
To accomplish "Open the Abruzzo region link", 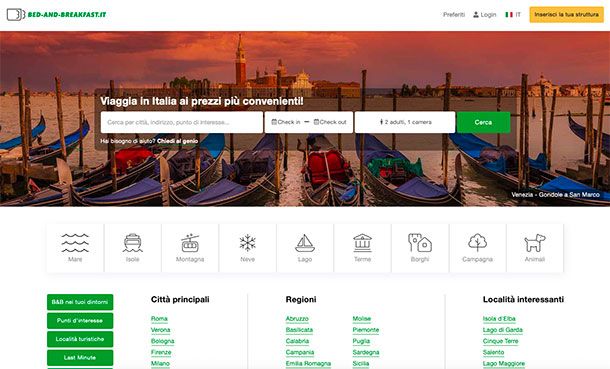I will (297, 319).
